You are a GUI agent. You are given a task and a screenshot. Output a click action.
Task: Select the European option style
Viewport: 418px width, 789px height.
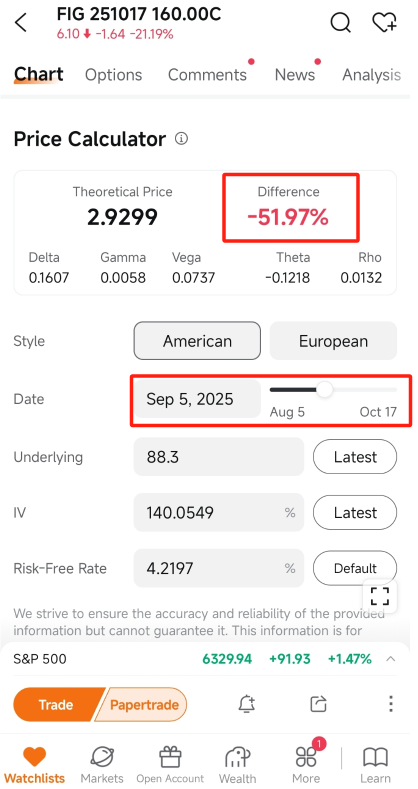coord(333,341)
